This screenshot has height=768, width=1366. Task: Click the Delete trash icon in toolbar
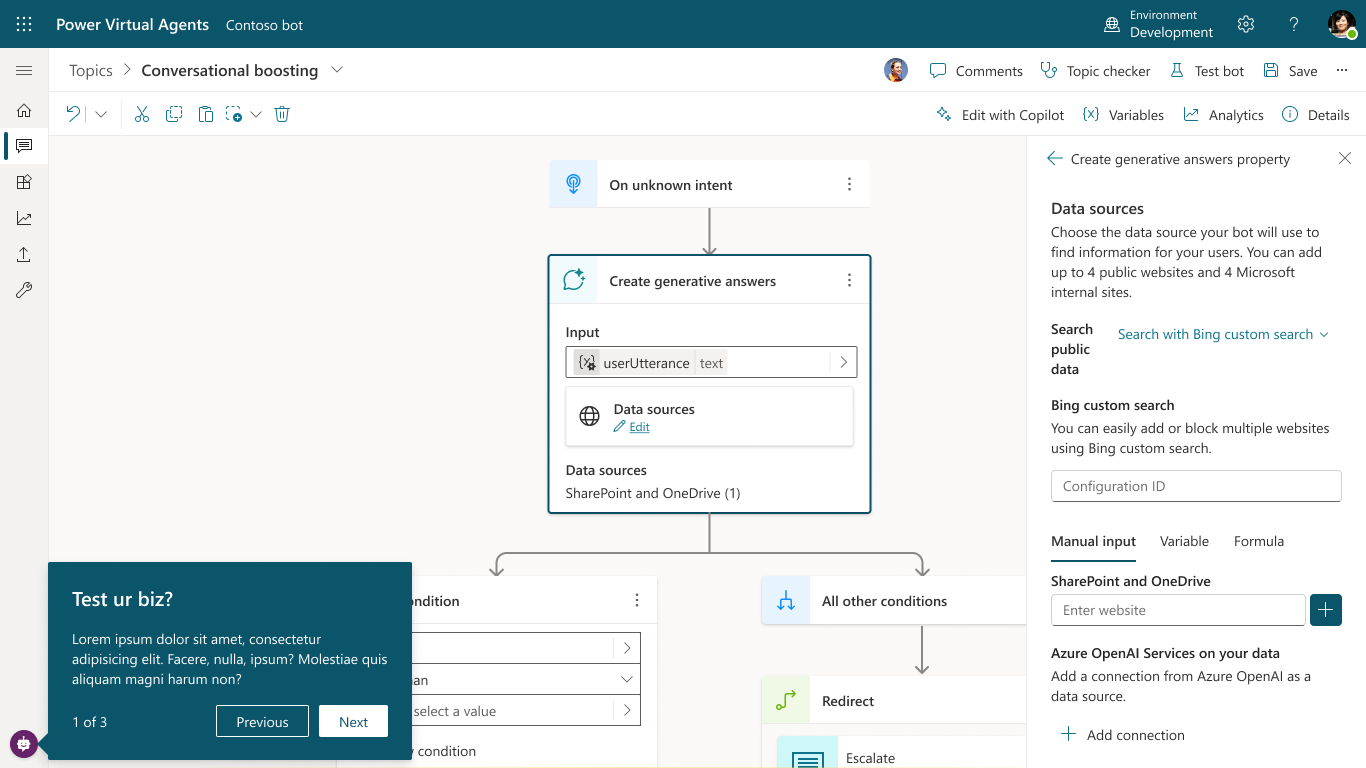click(282, 114)
